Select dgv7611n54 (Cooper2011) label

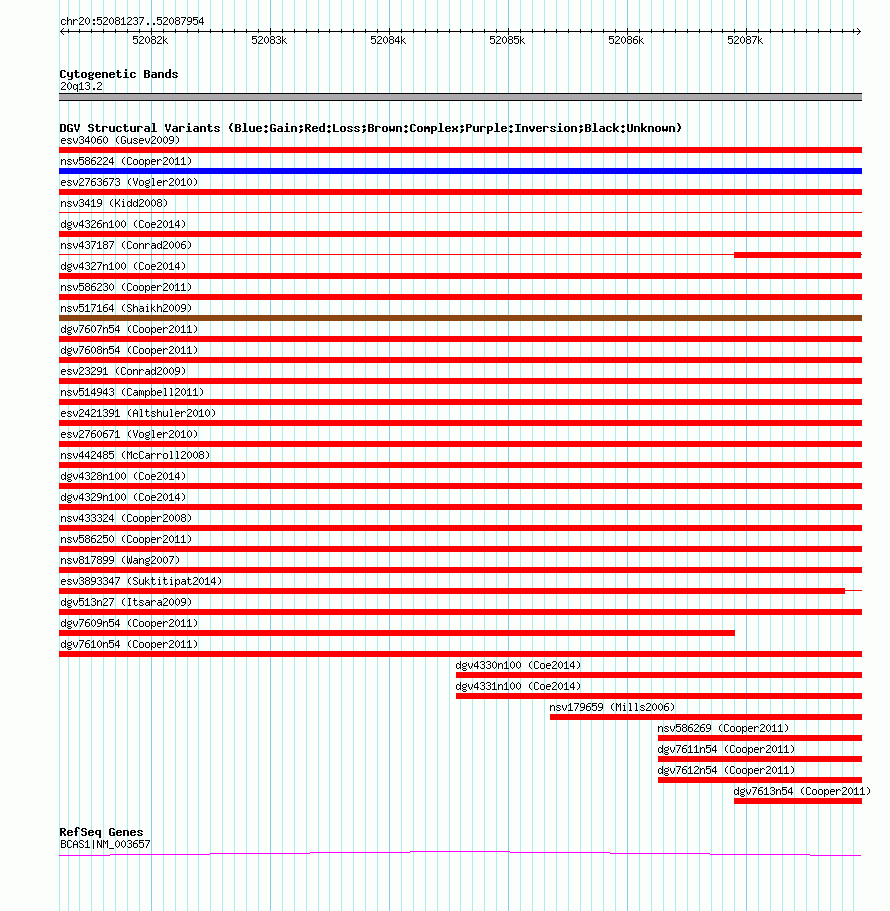tap(726, 749)
